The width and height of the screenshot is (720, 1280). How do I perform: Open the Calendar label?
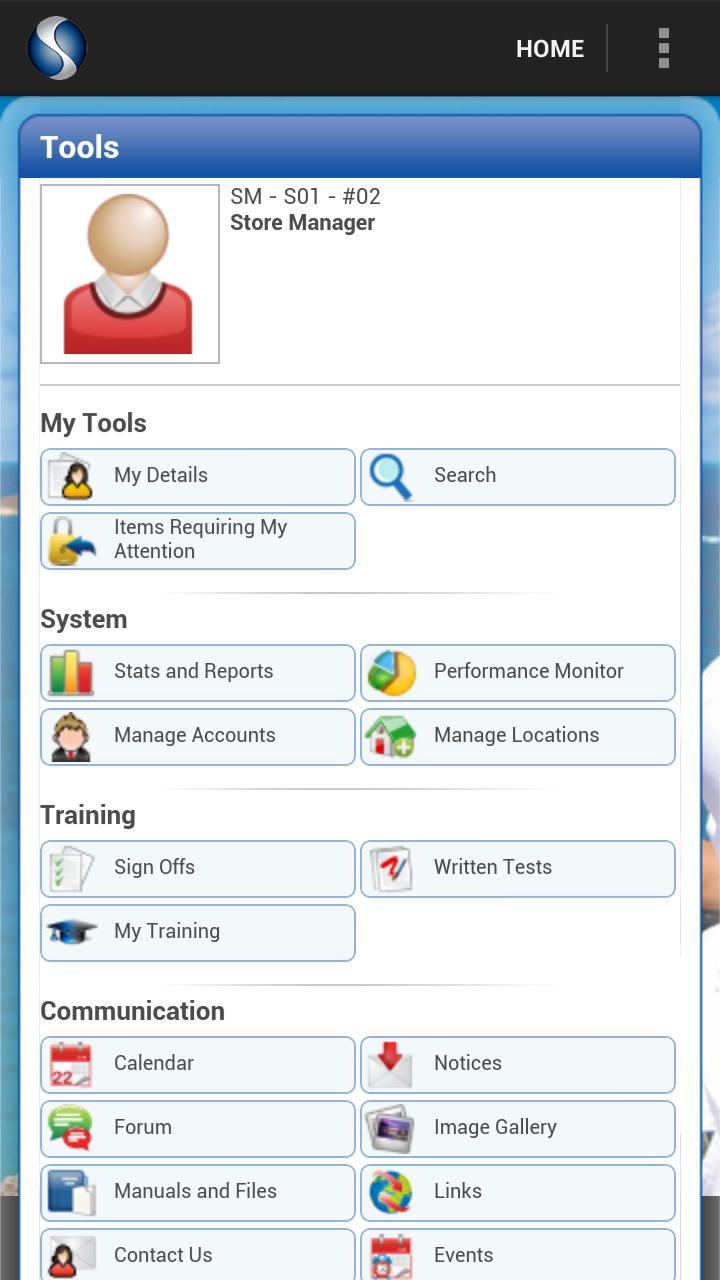point(154,1063)
